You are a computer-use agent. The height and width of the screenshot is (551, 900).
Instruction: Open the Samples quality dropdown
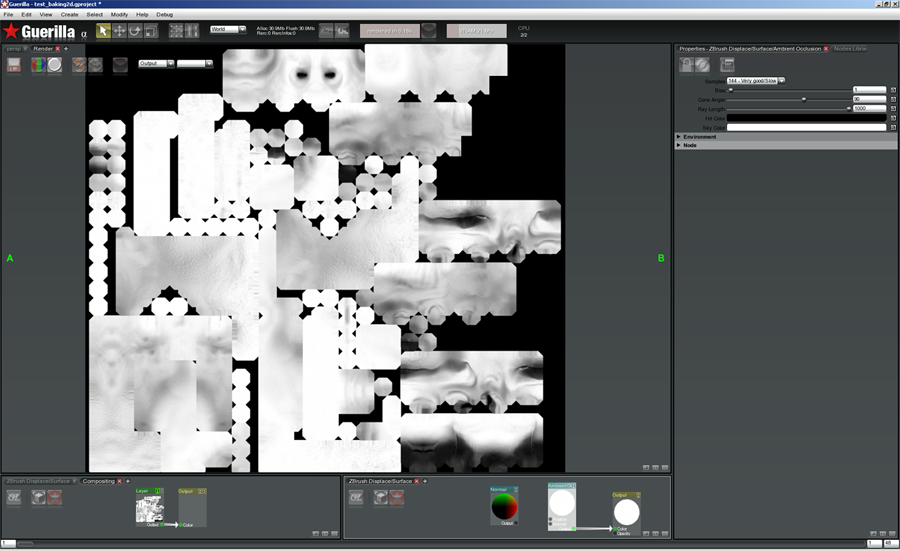[x=756, y=81]
